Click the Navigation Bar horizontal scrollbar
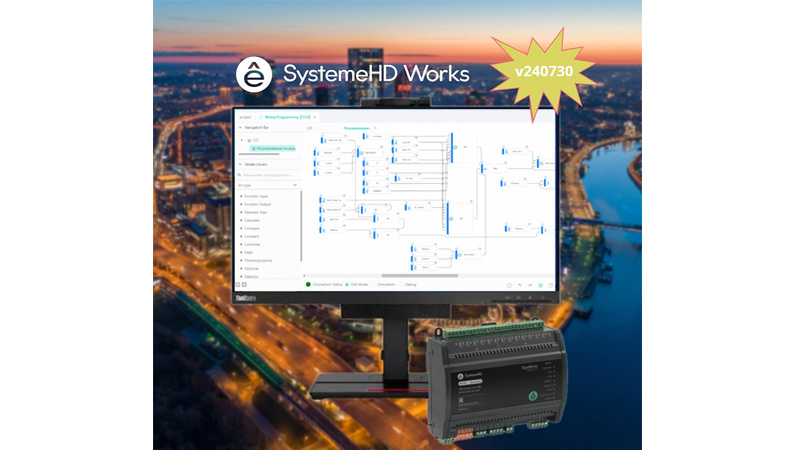The image size is (800, 450). click(x=259, y=154)
